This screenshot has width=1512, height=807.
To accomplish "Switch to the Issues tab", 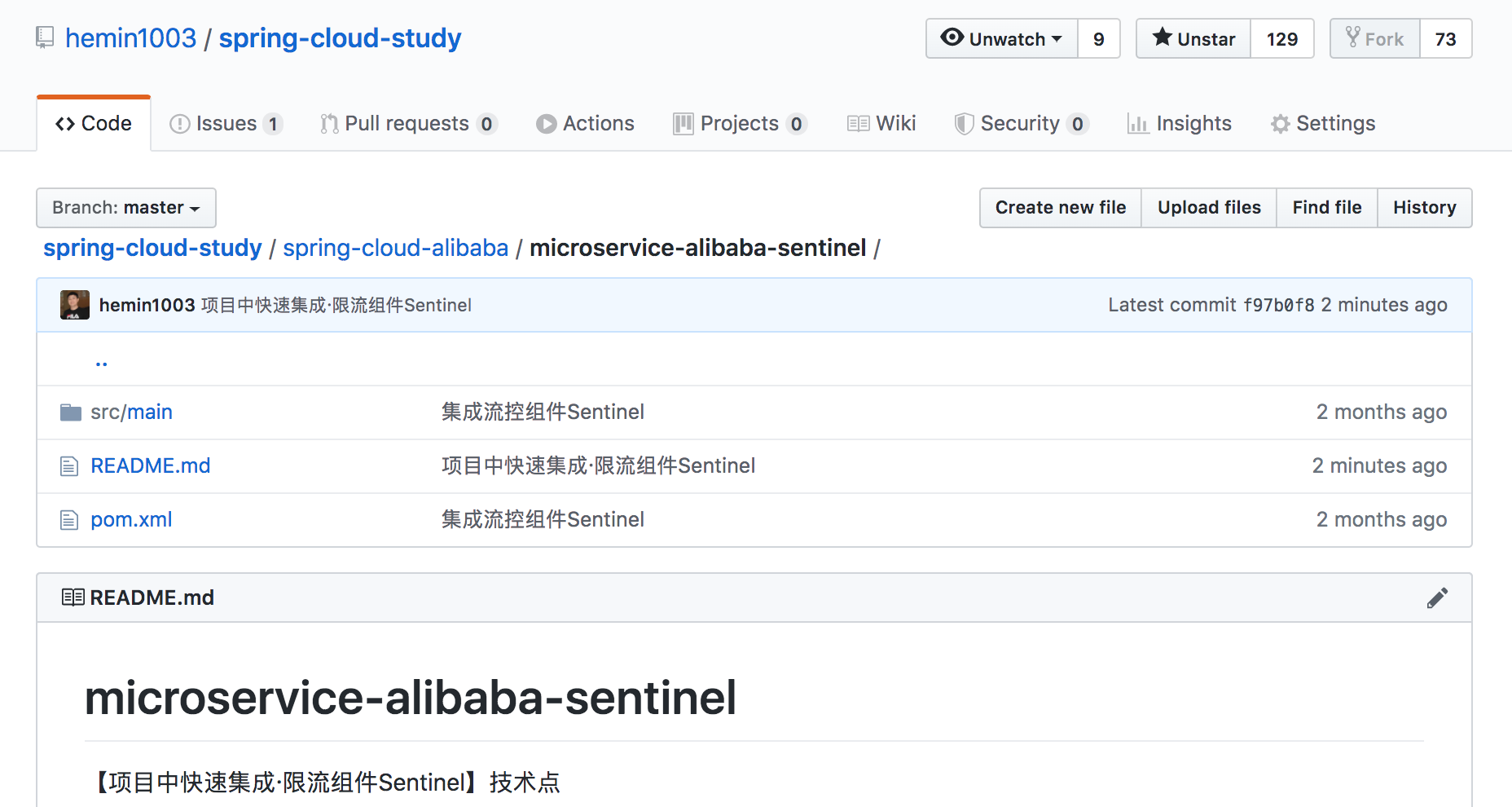I will click(226, 124).
